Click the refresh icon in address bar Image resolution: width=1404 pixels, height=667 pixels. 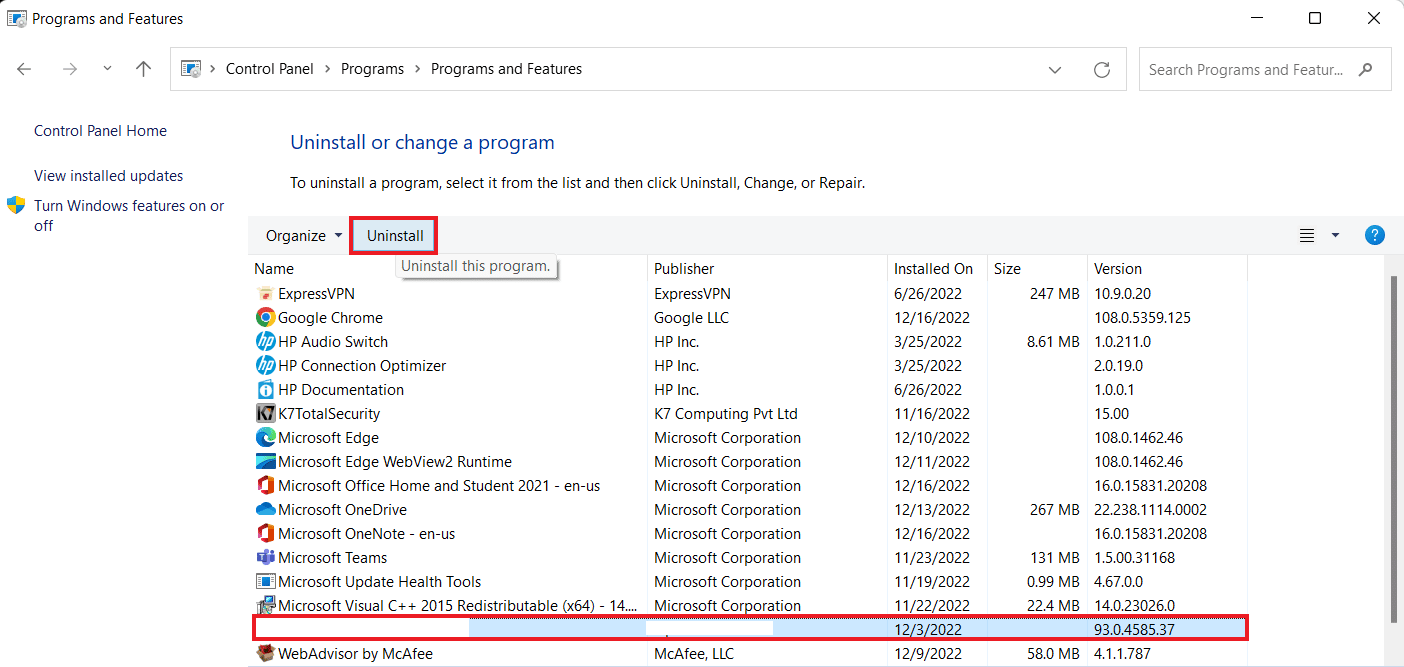click(1102, 70)
